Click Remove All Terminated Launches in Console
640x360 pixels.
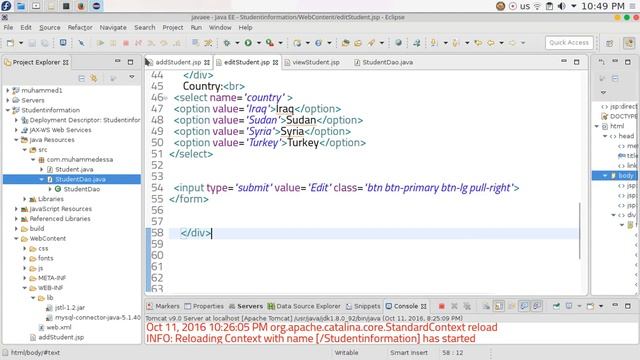click(x=467, y=306)
